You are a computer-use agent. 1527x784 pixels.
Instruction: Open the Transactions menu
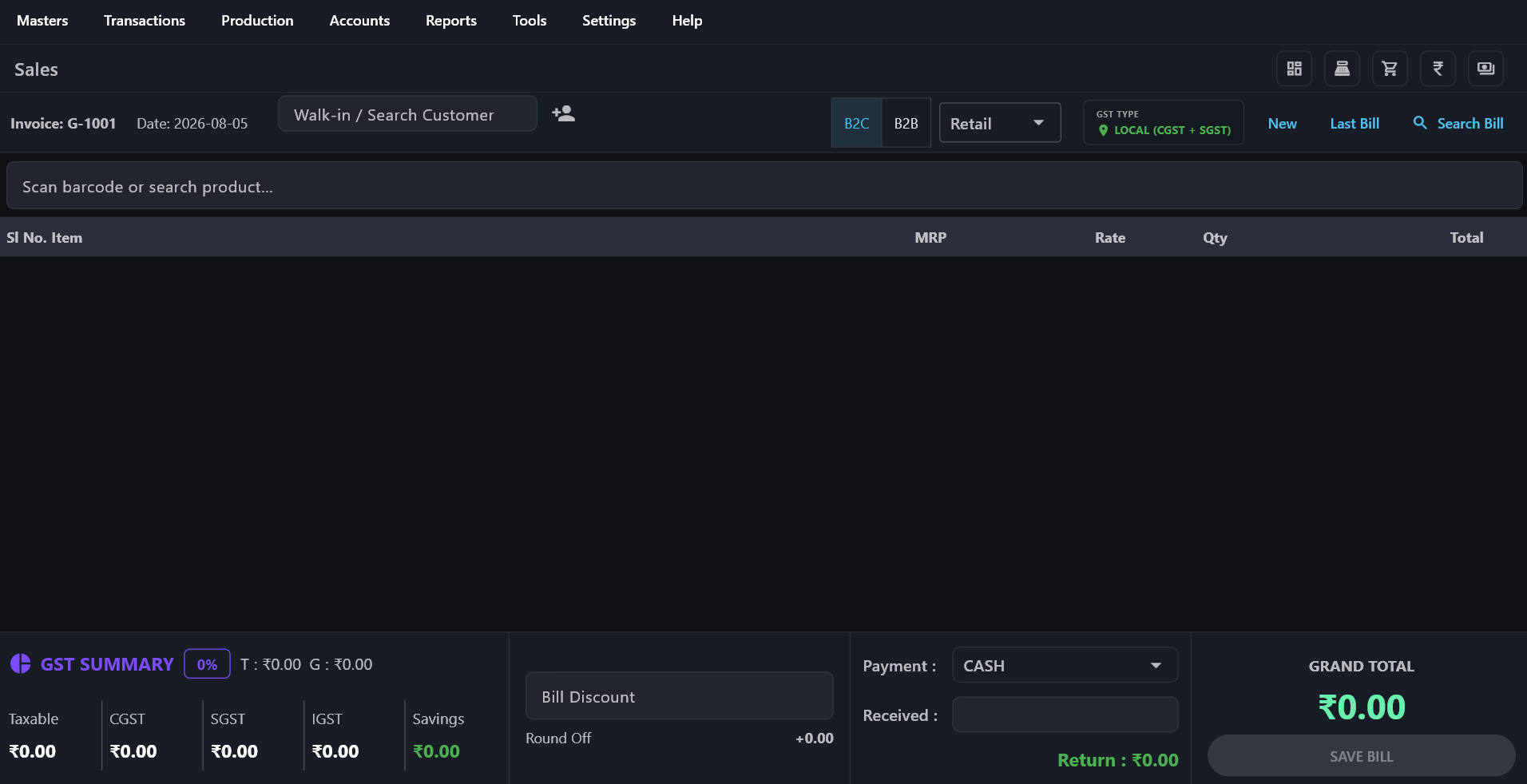tap(145, 21)
